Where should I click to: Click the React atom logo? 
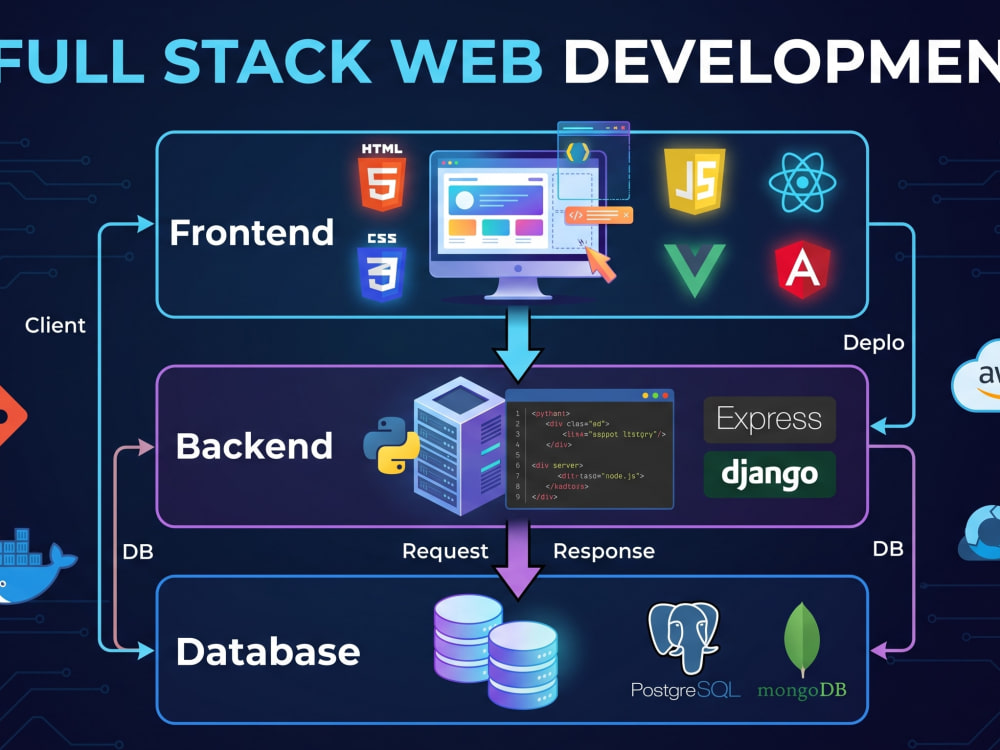802,183
